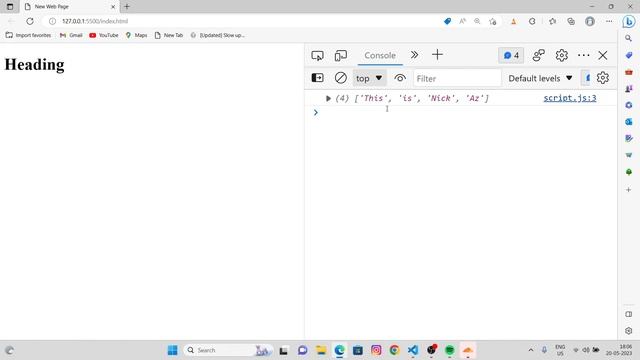The width and height of the screenshot is (640, 360).
Task: Open the Gmail bookmark
Action: (x=71, y=35)
